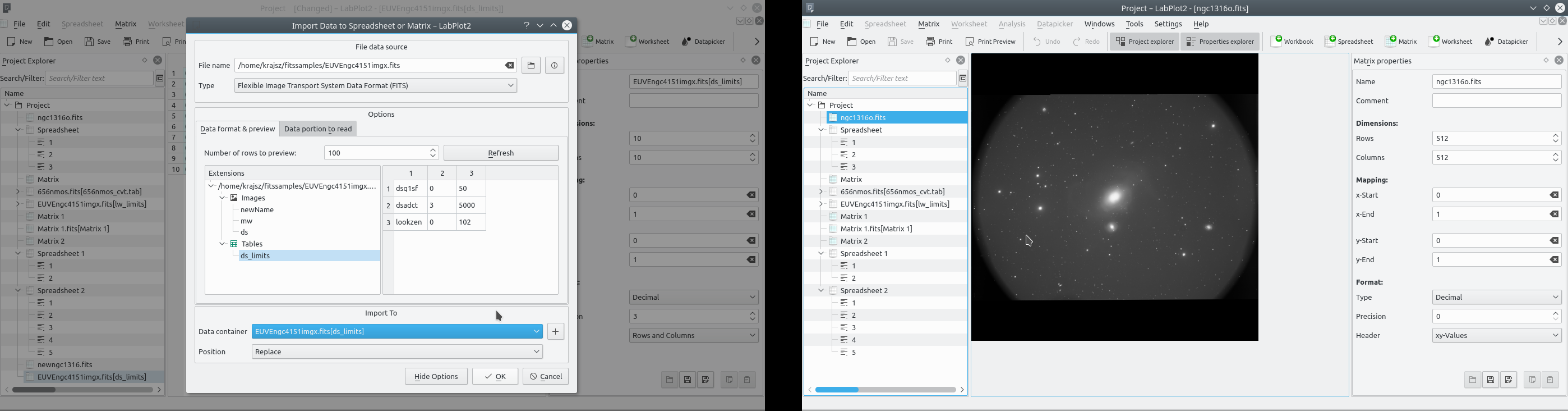
Task: Clear the x-Start value in Matrix properties
Action: [x=1554, y=196]
